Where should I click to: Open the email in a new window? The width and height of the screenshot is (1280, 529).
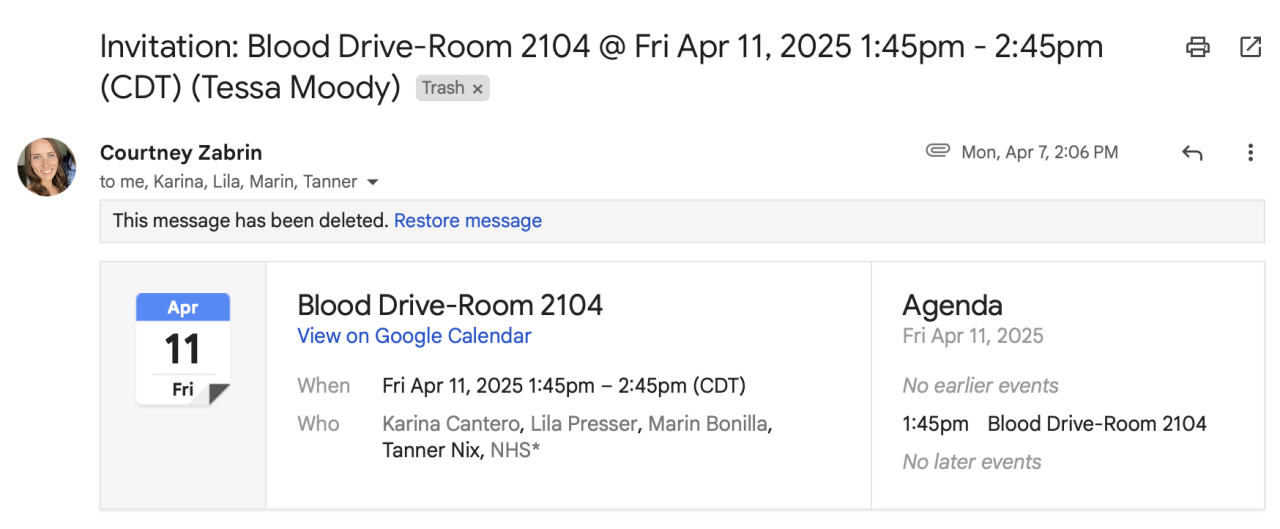tap(1250, 47)
